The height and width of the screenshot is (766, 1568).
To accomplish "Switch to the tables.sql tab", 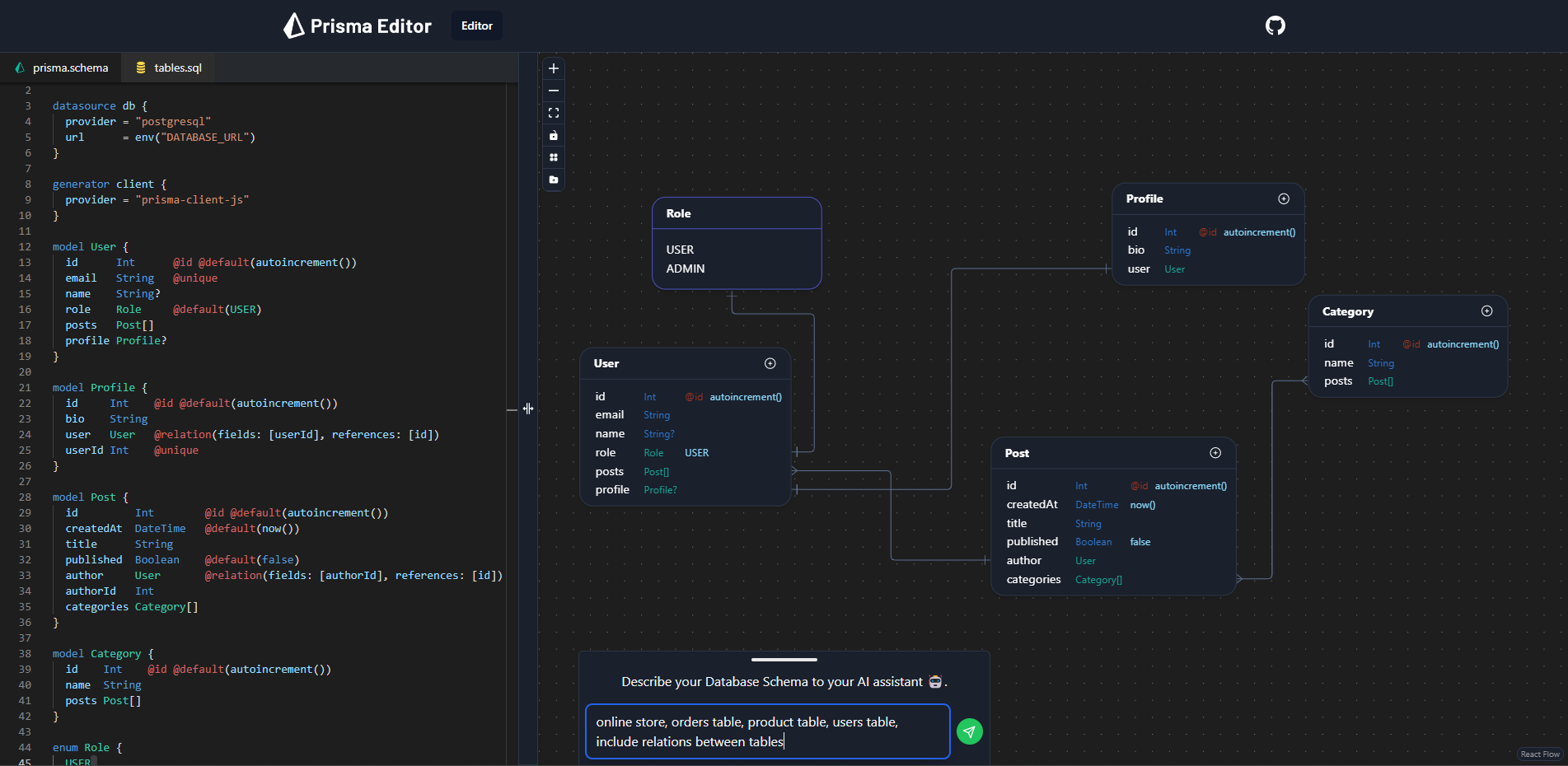I will [169, 68].
